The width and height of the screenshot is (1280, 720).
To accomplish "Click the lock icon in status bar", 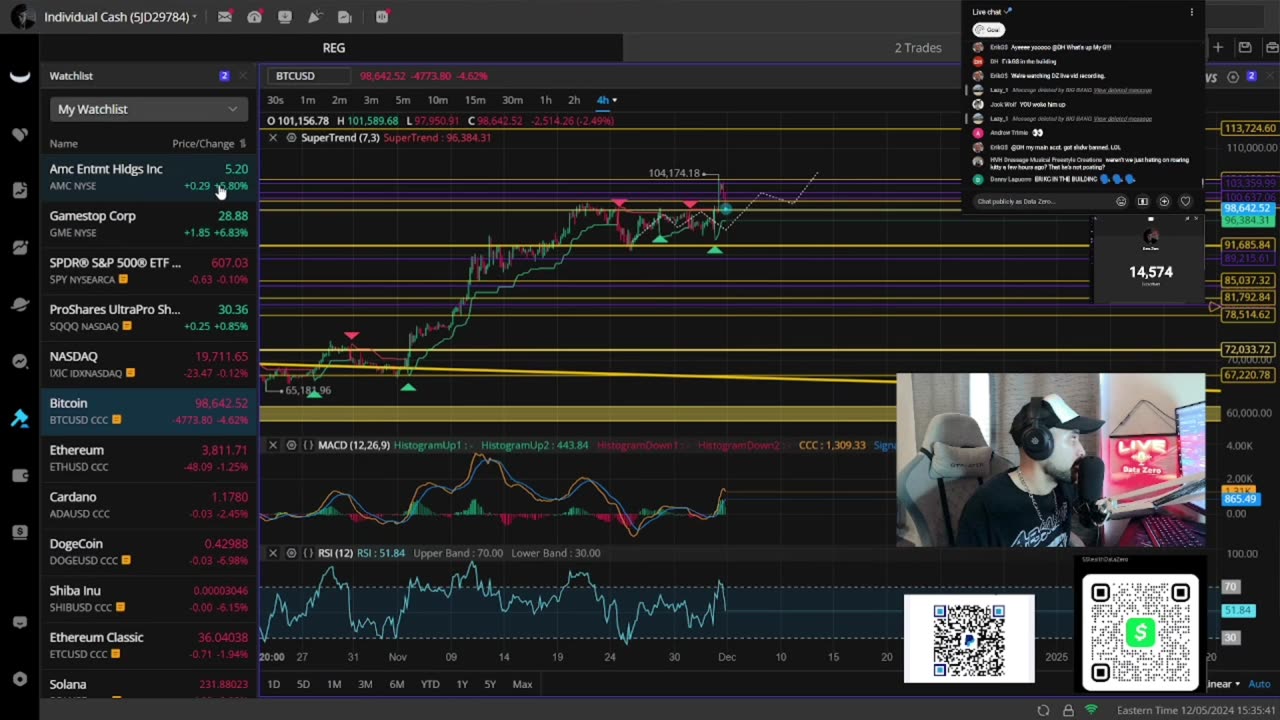I will tap(1068, 710).
